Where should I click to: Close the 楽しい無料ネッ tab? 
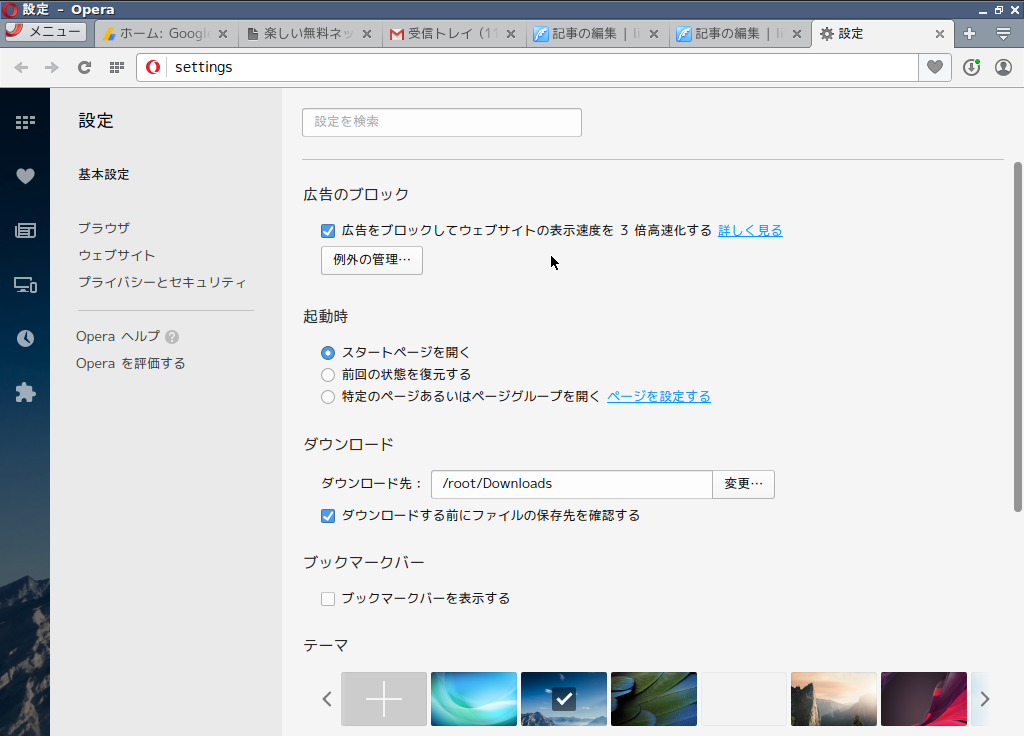tap(367, 34)
